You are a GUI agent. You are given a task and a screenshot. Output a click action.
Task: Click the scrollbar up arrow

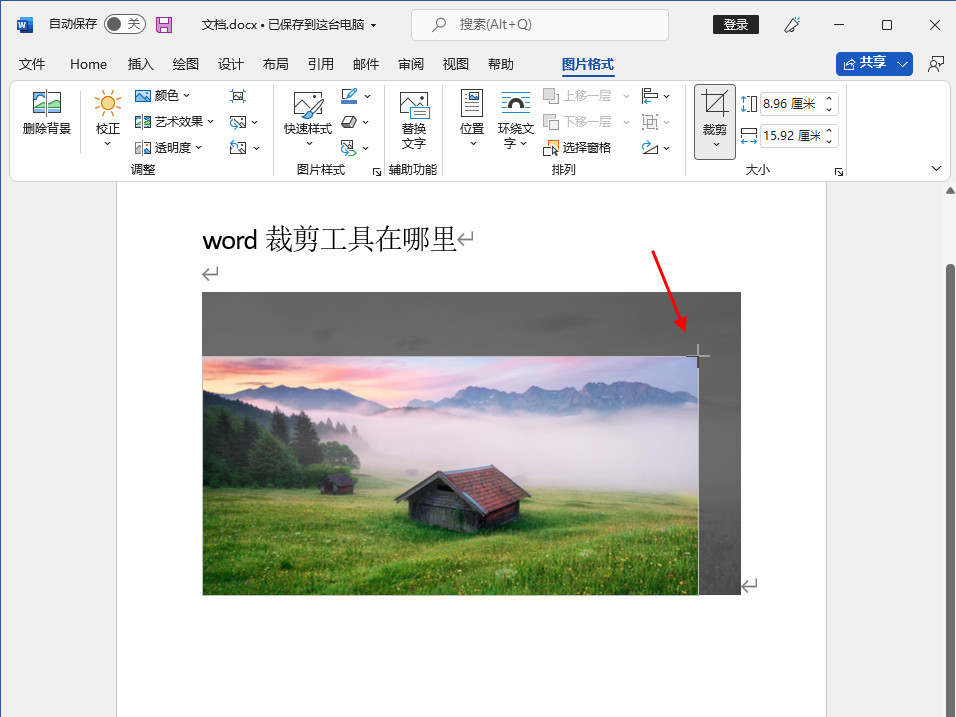(x=950, y=191)
